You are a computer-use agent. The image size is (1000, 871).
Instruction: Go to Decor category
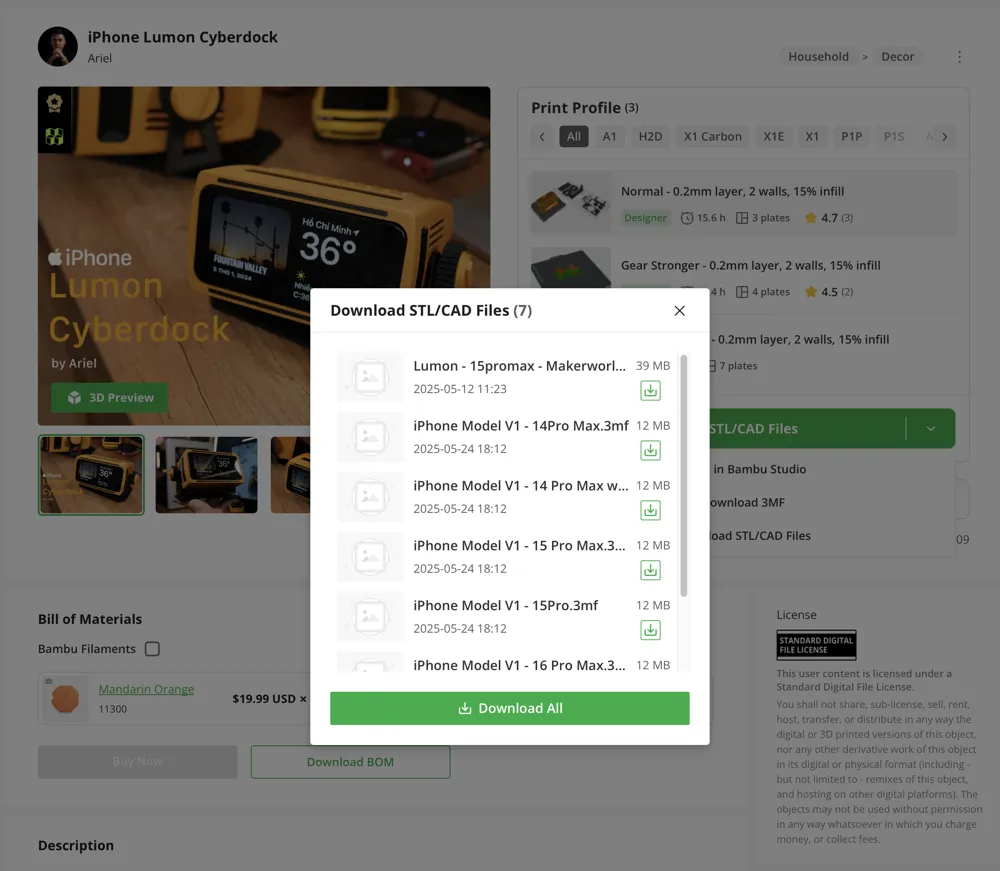point(897,57)
